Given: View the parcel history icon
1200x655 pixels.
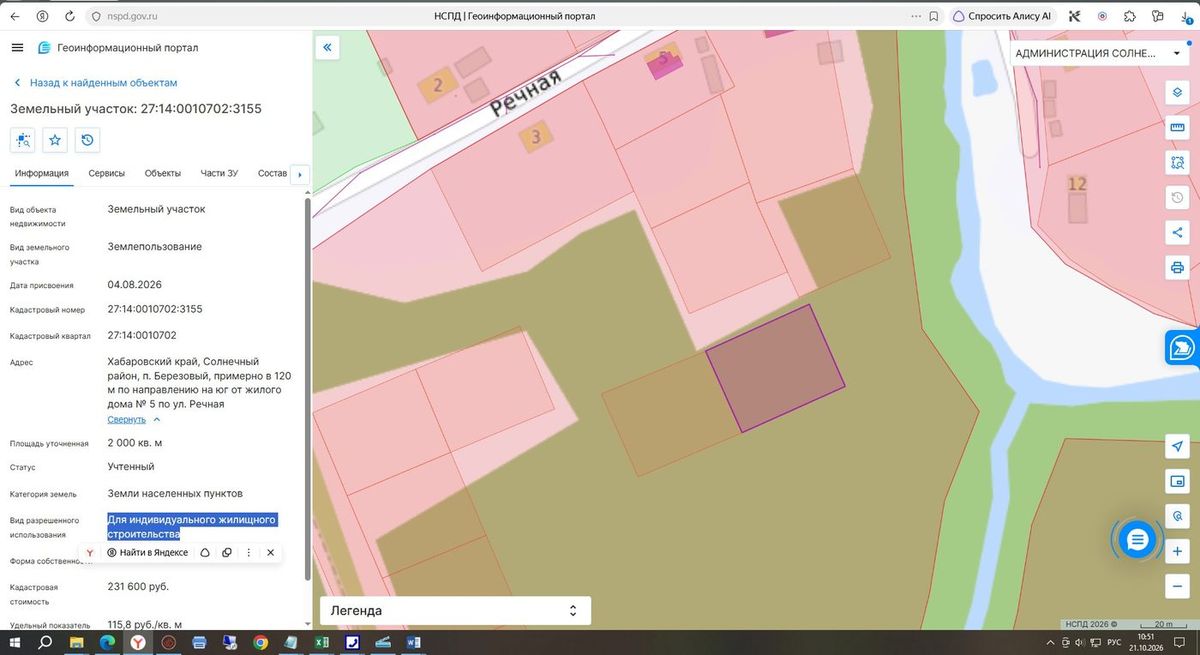Looking at the screenshot, I should 87,141.
